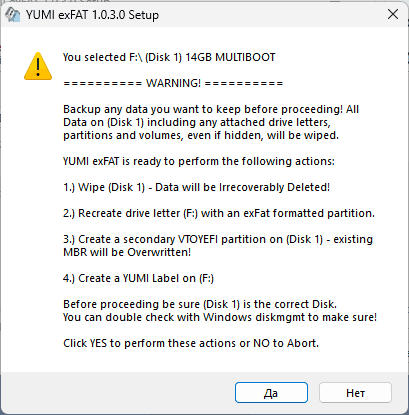Click step 3 'Create a secondary VTOYEFI partition' text
This screenshot has height=415, width=409.
pos(218,239)
